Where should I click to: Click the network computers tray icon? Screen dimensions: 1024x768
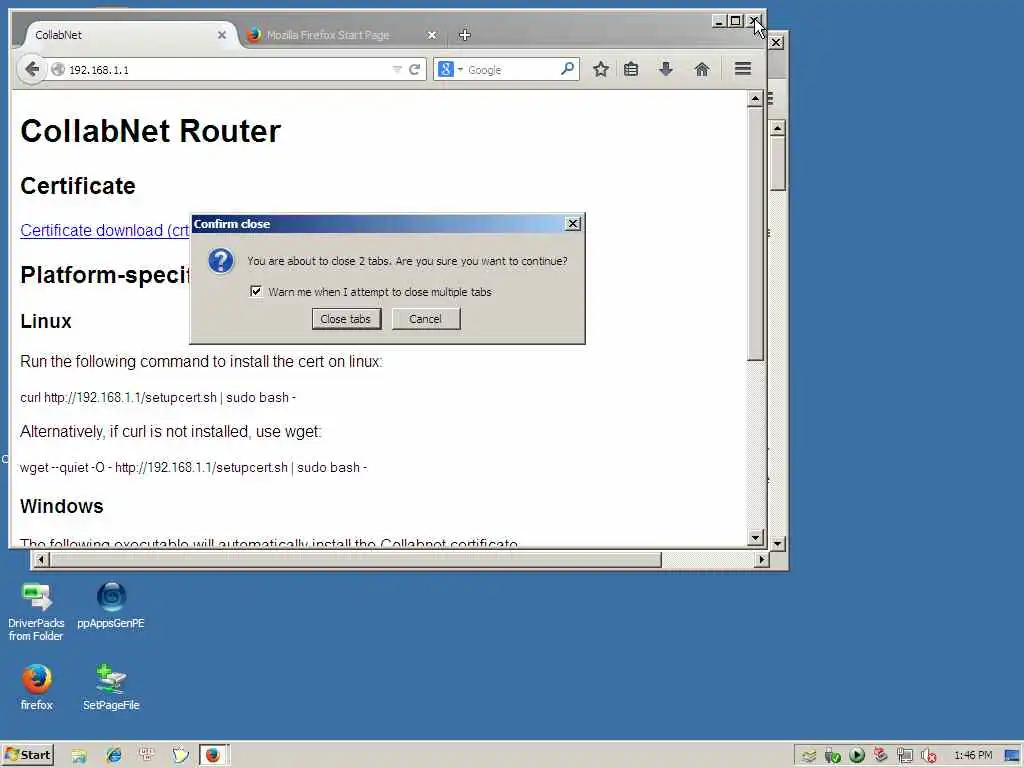point(904,756)
